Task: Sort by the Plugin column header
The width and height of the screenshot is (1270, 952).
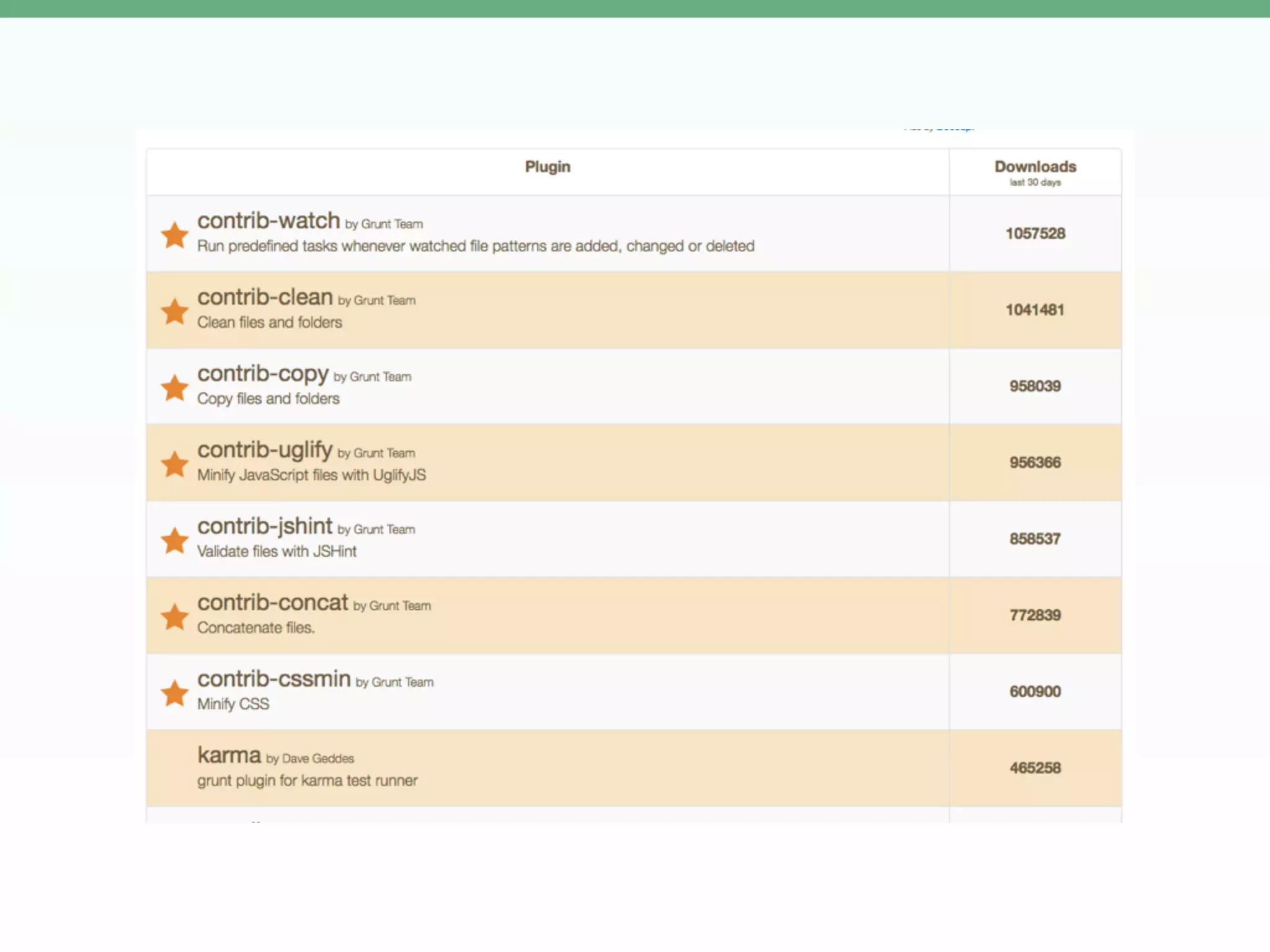Action: [x=547, y=167]
